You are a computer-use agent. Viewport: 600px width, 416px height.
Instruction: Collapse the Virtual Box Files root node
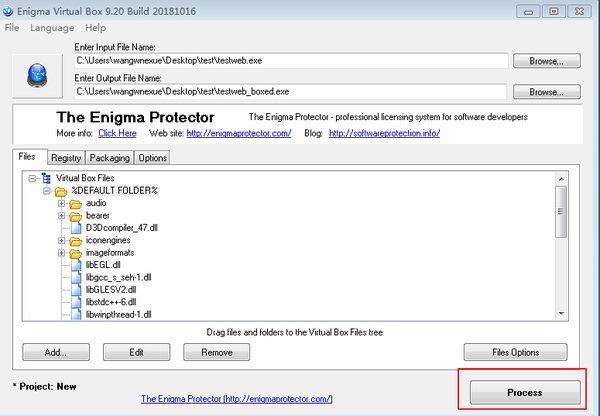32,178
